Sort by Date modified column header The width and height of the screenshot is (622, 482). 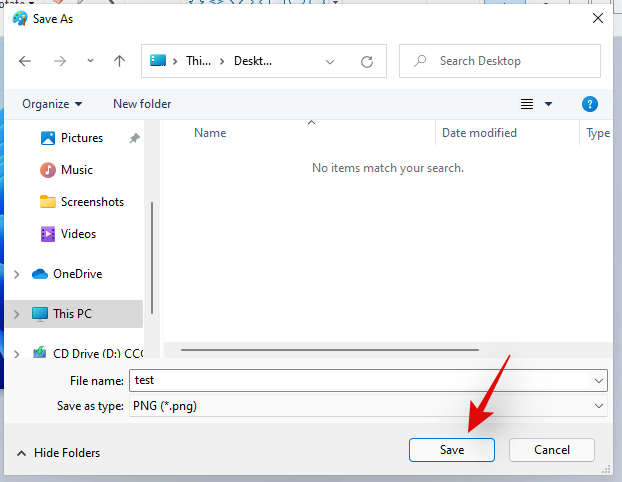click(x=479, y=133)
